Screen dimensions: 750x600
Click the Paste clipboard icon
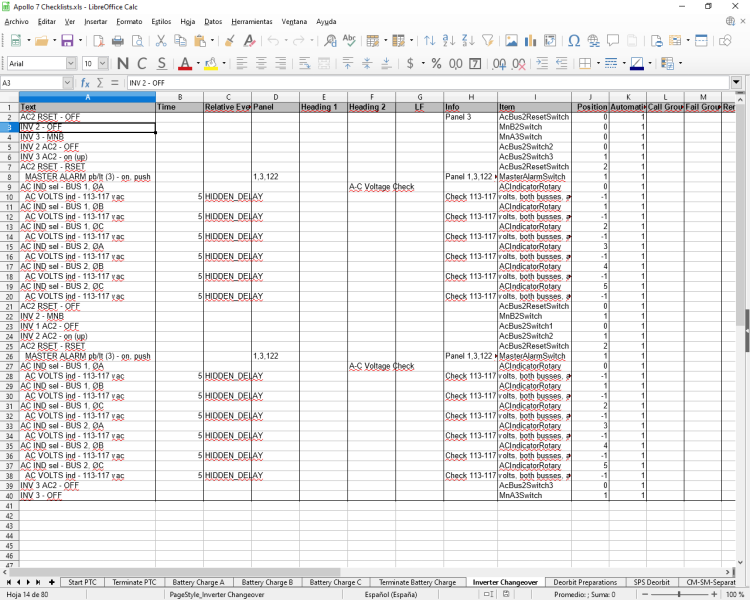[200, 41]
